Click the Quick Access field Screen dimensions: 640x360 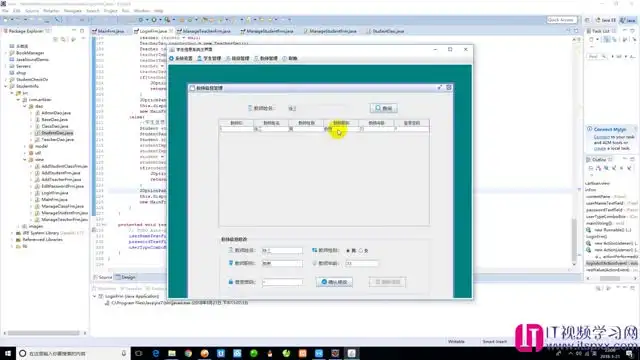[562, 20]
